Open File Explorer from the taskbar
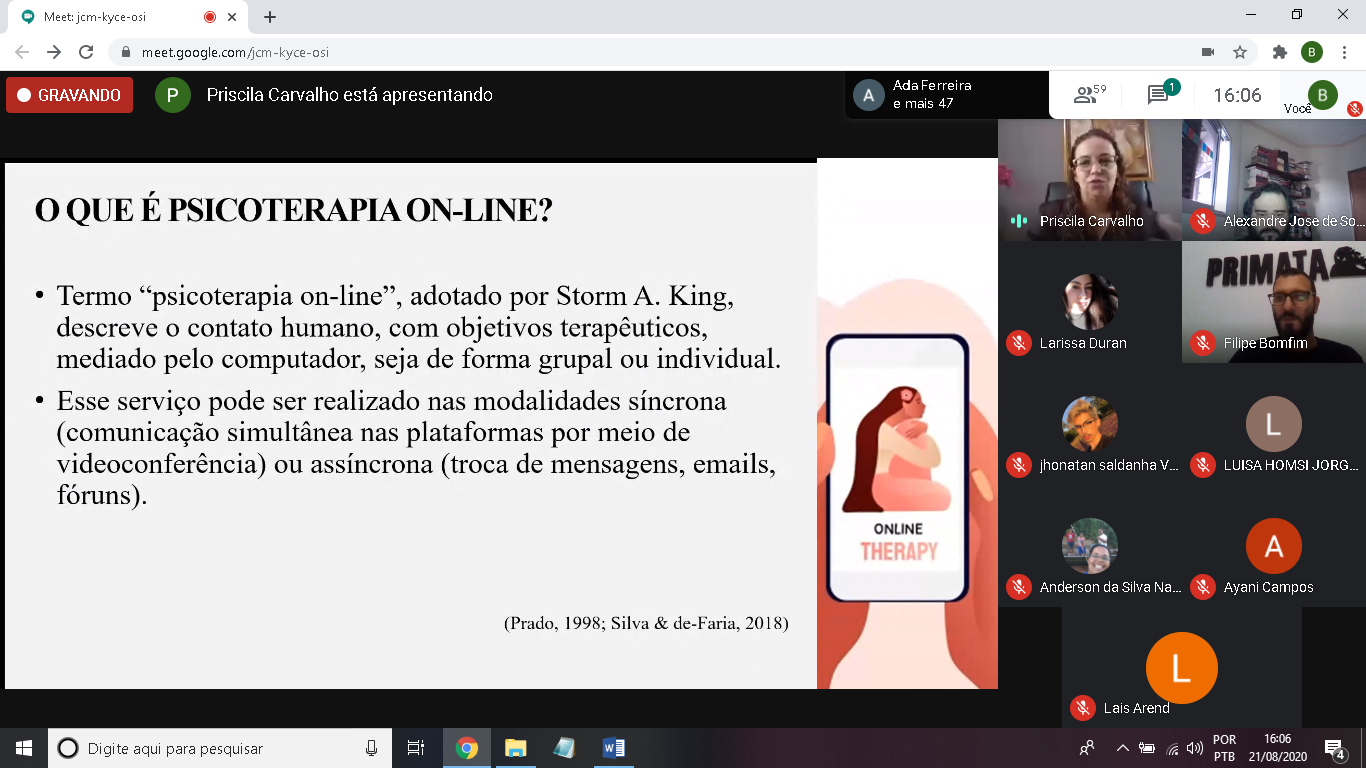The width and height of the screenshot is (1366, 768). click(515, 748)
